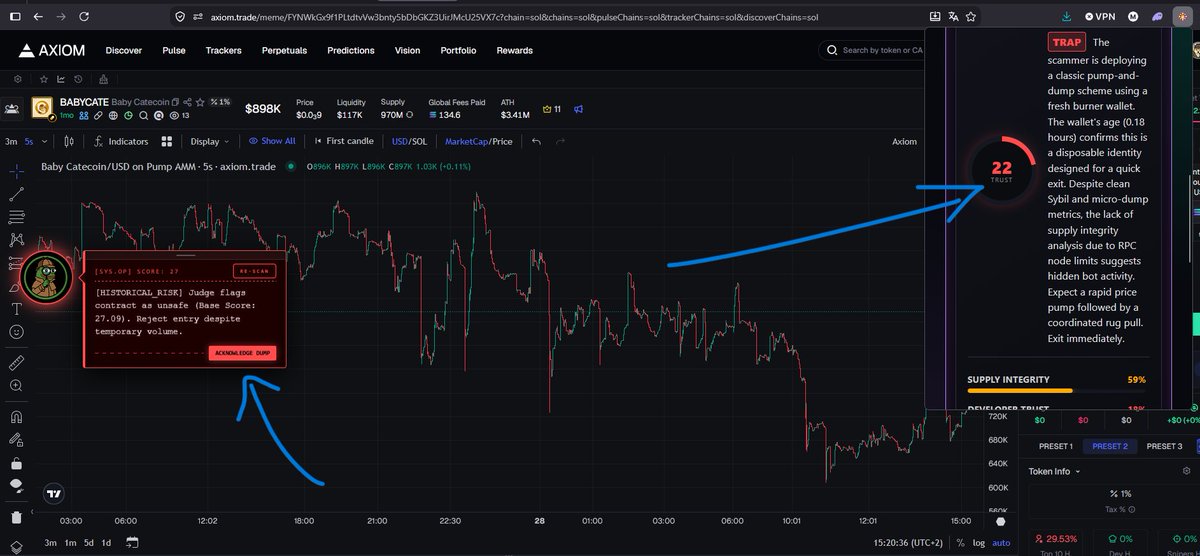1200x556 pixels.
Task: Navigate to Predictions
Action: [351, 50]
